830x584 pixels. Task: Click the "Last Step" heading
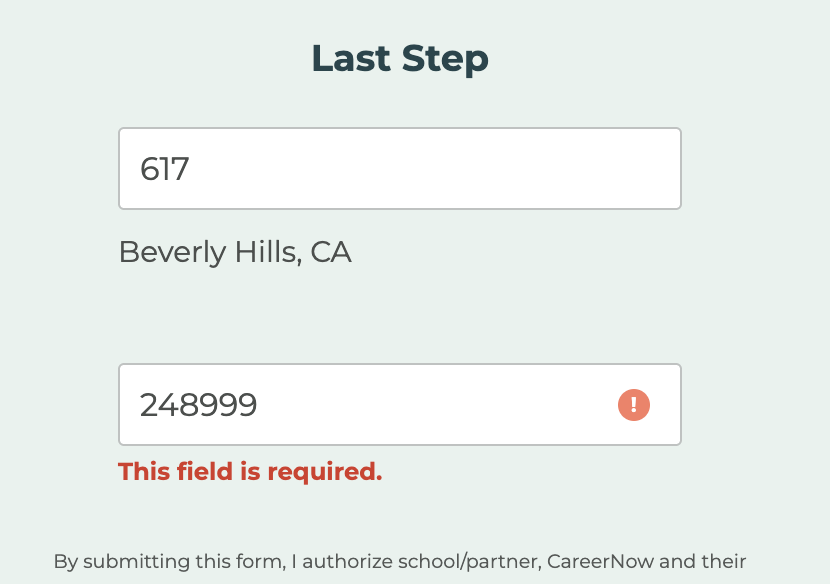pyautogui.click(x=400, y=58)
